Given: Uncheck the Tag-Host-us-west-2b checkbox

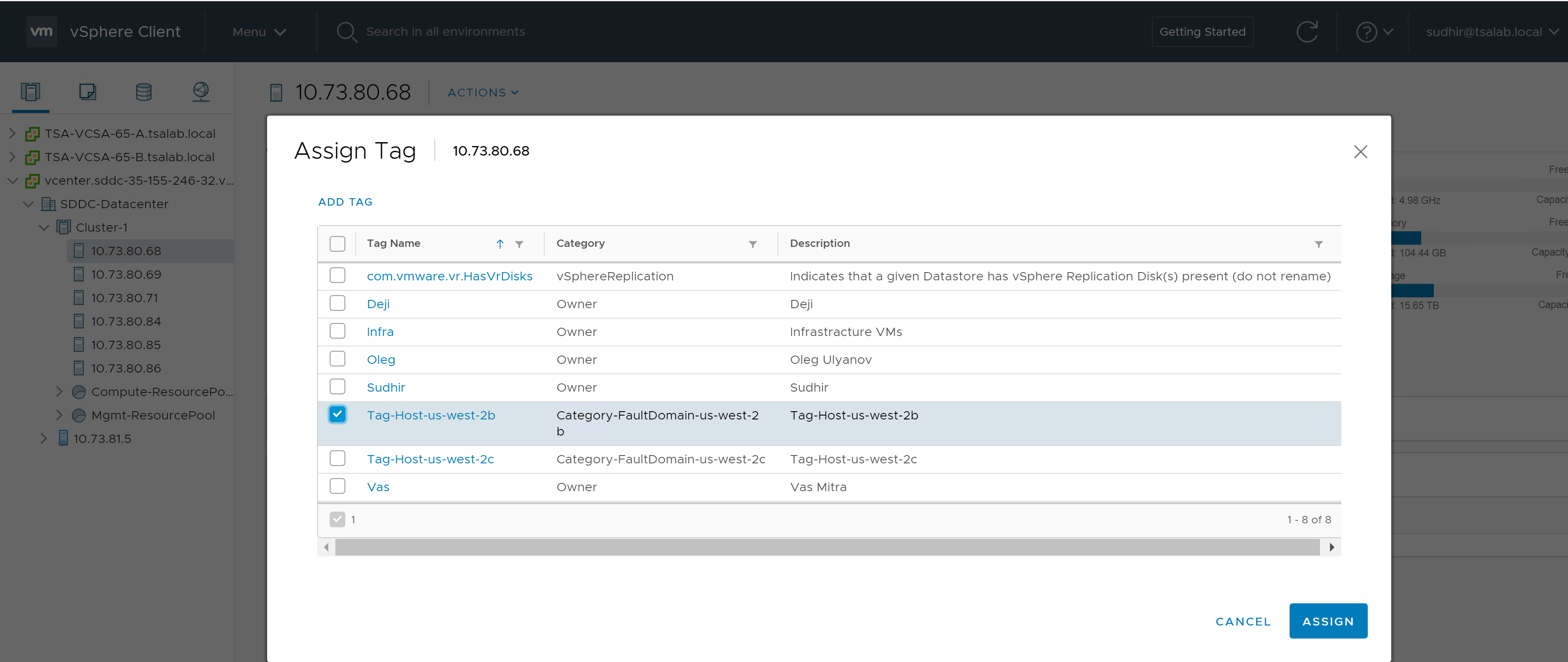Looking at the screenshot, I should [337, 414].
